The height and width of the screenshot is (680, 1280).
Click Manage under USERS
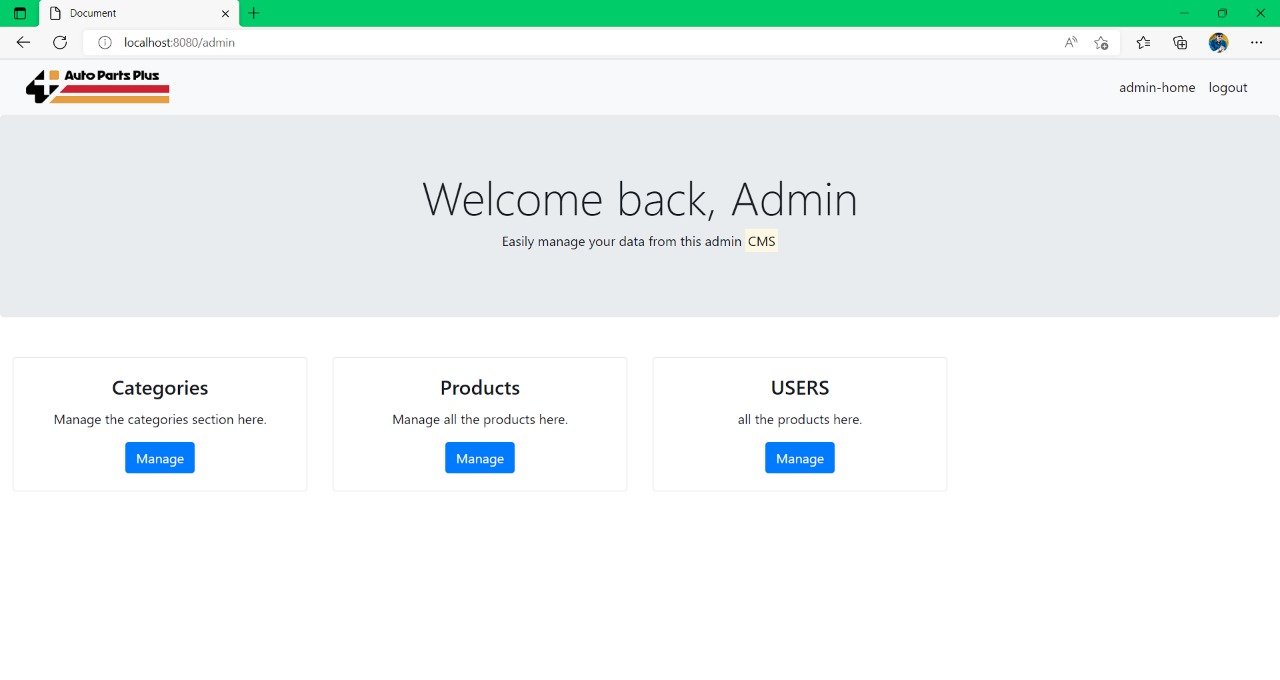[x=800, y=457]
